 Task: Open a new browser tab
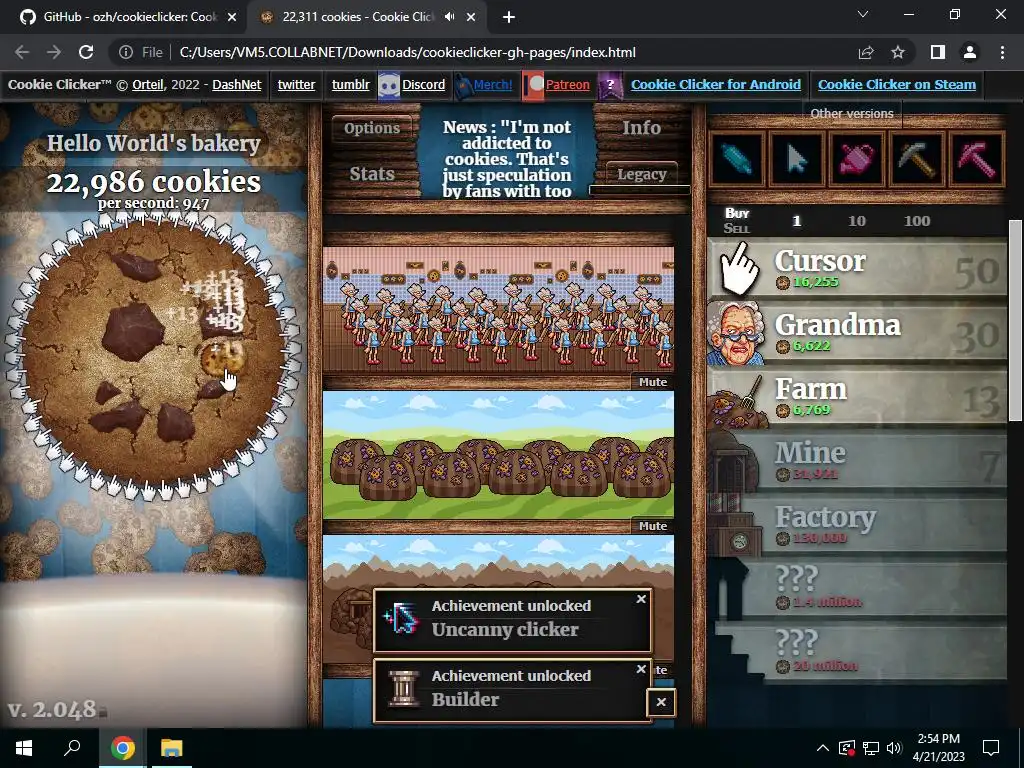(509, 18)
